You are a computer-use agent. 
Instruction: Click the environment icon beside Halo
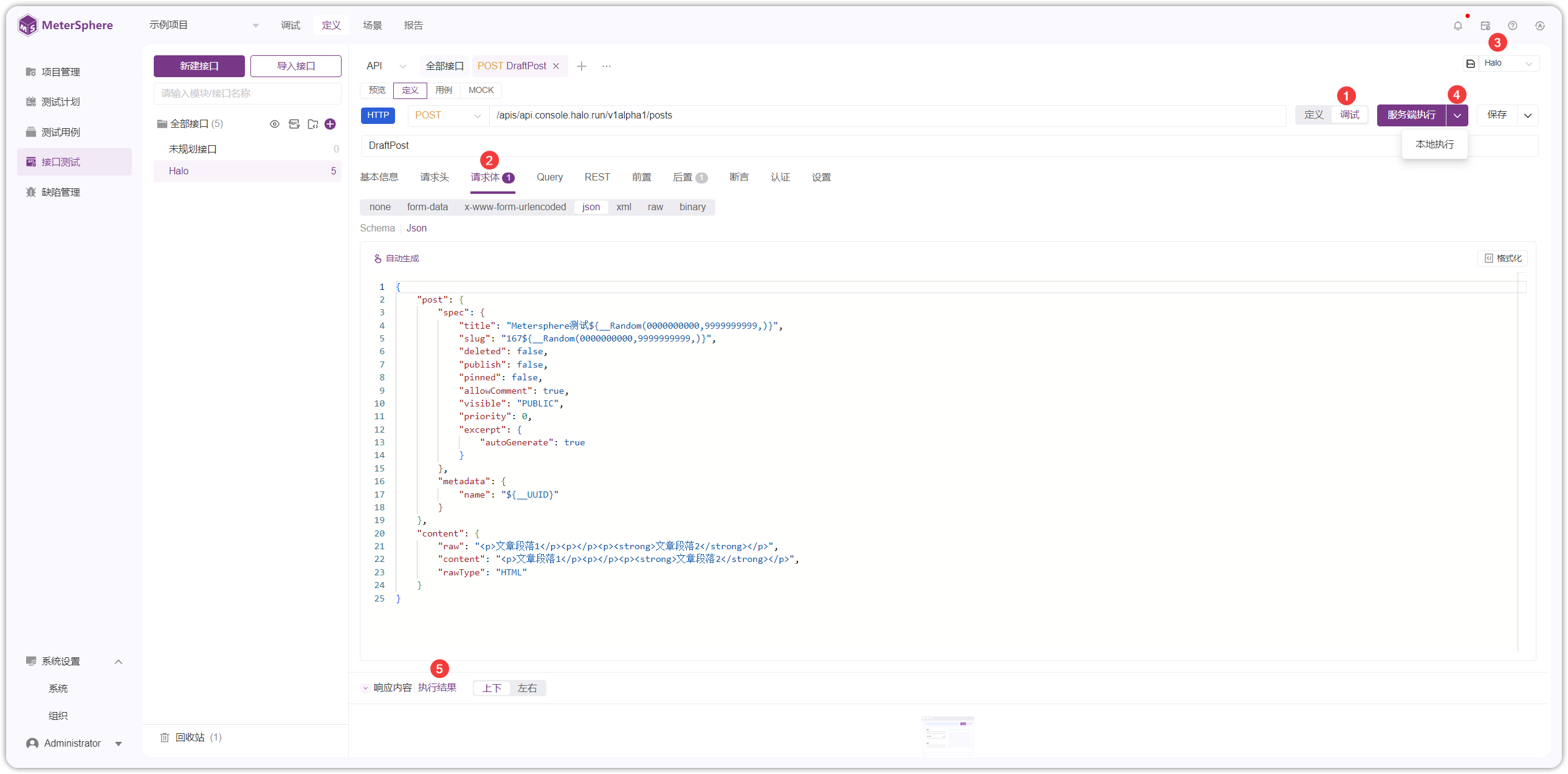click(1471, 63)
